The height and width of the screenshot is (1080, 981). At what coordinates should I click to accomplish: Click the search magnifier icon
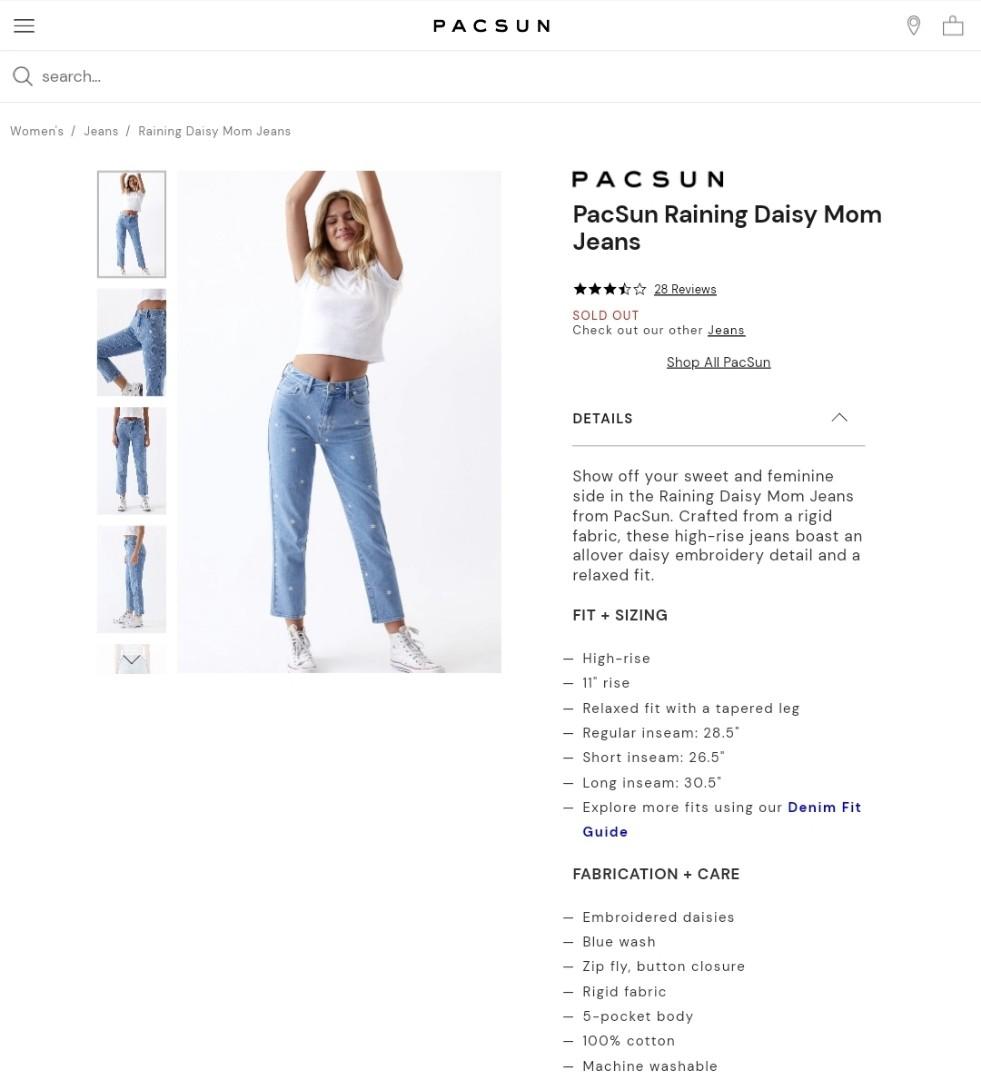pos(22,76)
